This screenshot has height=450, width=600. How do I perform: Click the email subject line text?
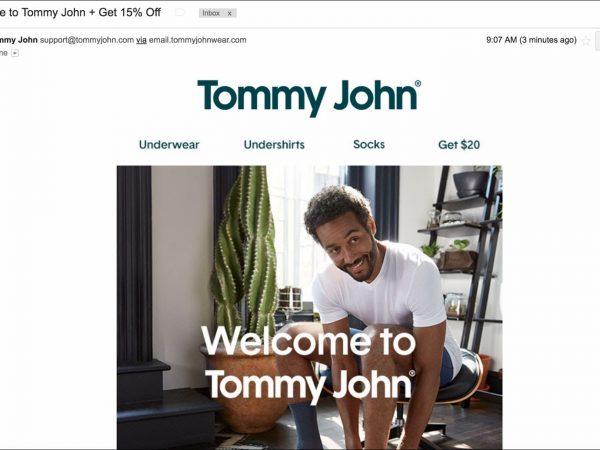tap(80, 12)
